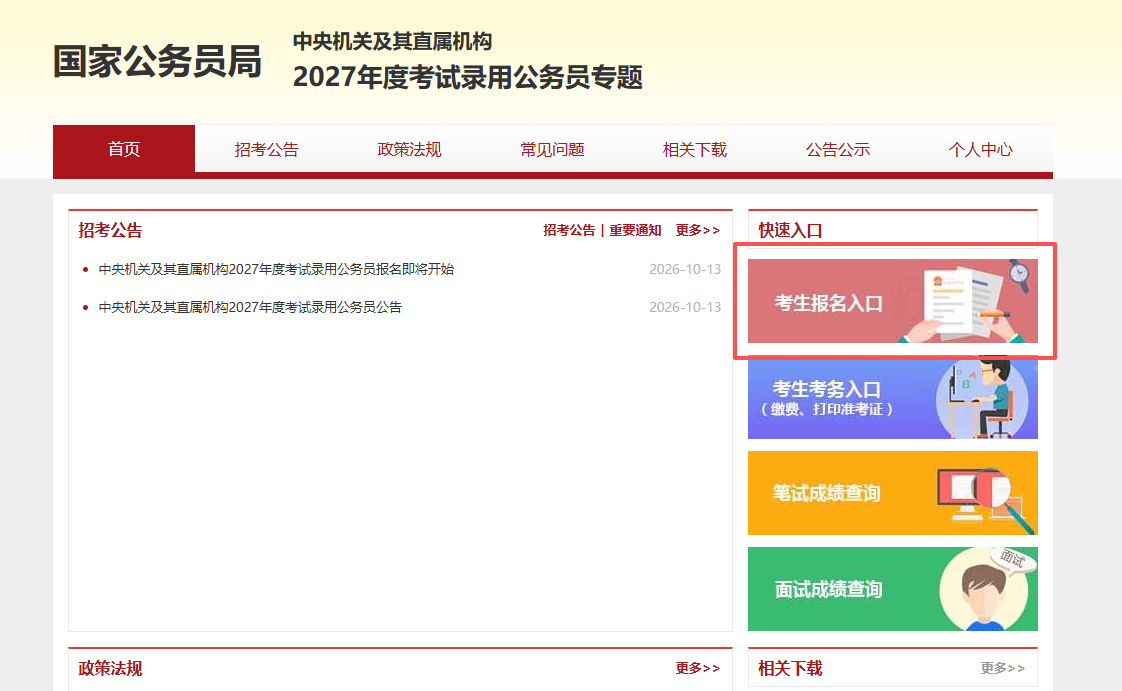
Task: Open the 考生考务入口 blue banner
Action: pos(892,397)
